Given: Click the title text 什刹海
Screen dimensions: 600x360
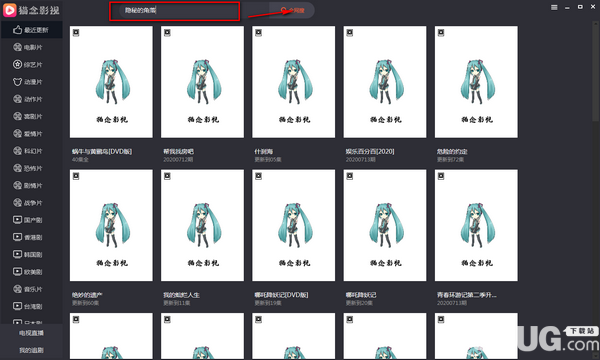Looking at the screenshot, I should (x=264, y=151).
